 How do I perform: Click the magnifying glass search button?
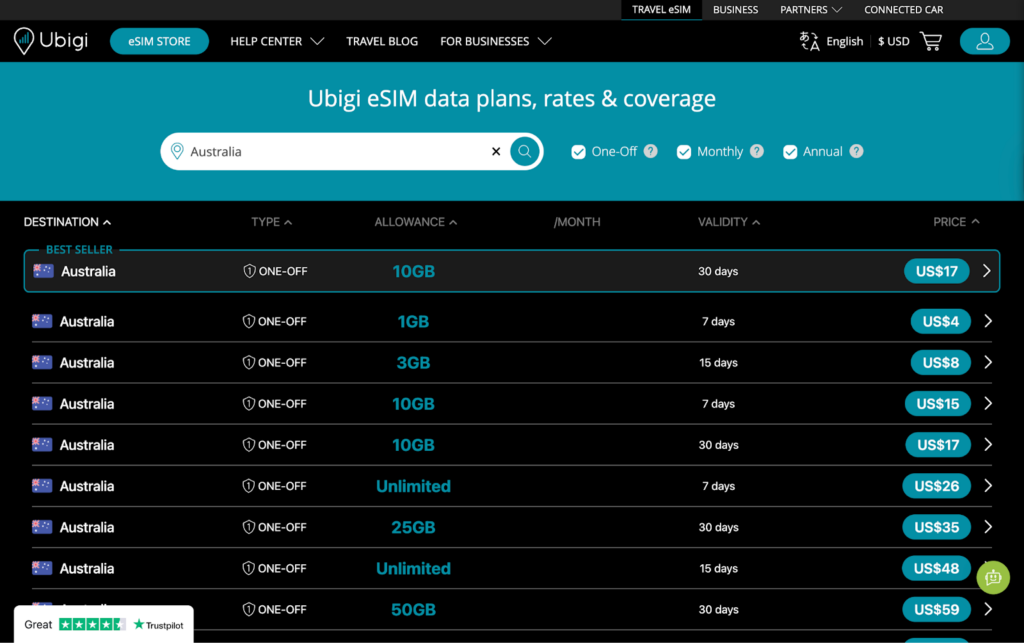(x=525, y=151)
